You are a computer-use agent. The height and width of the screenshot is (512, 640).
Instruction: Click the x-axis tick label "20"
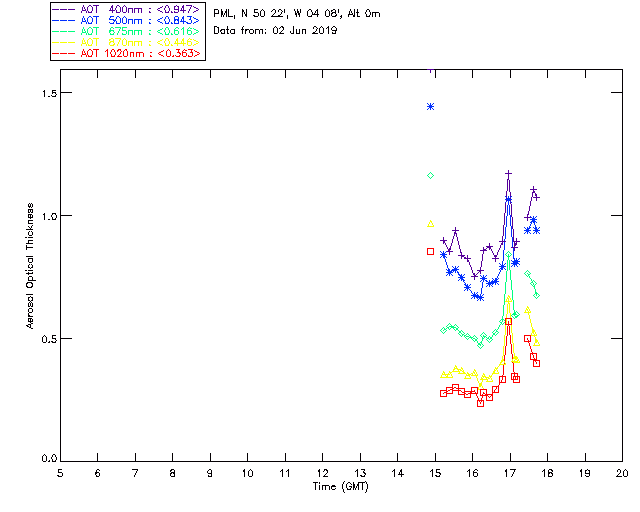(622, 474)
